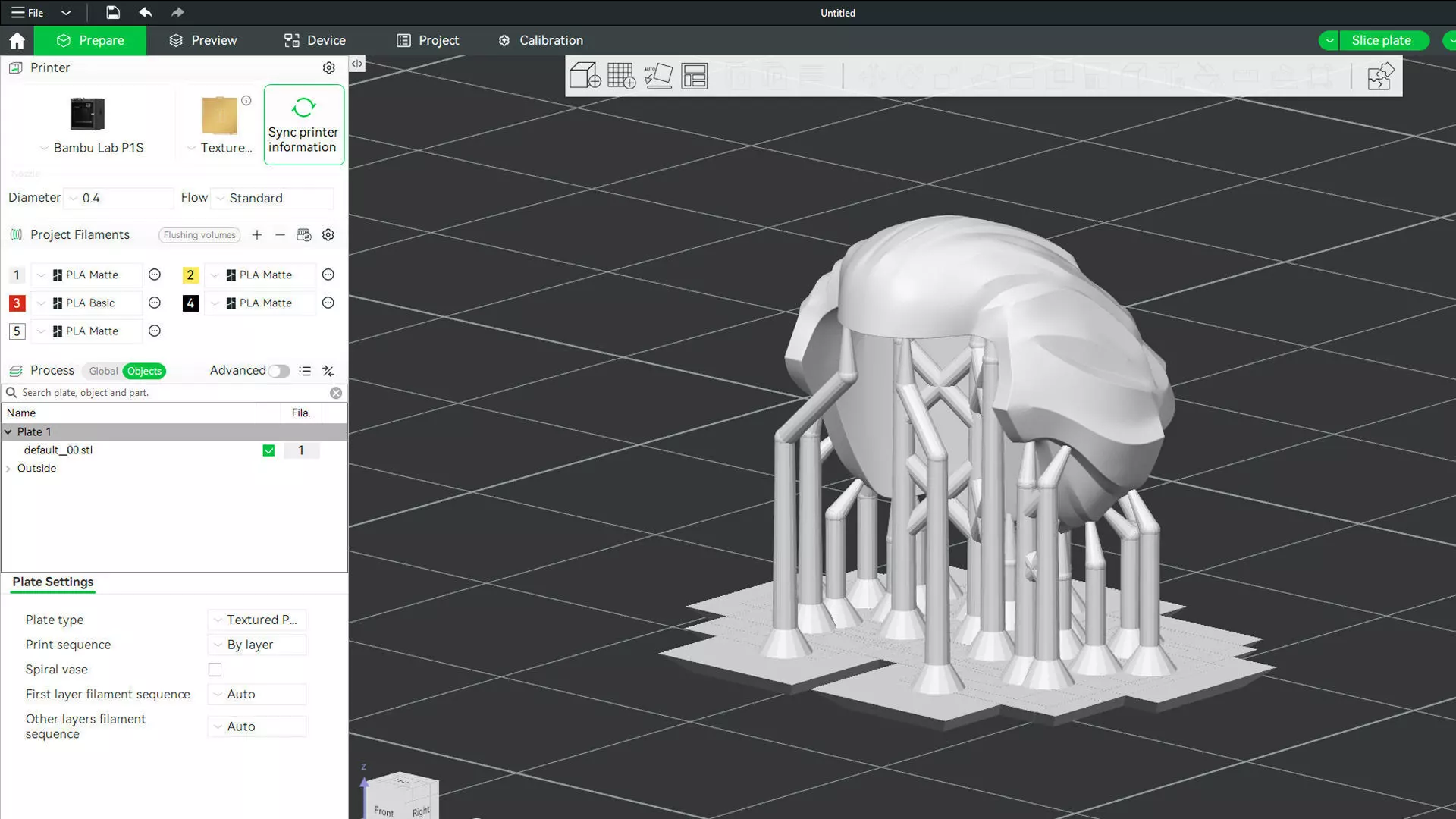Click the Sync printer information button
The image size is (1456, 819).
pos(303,125)
